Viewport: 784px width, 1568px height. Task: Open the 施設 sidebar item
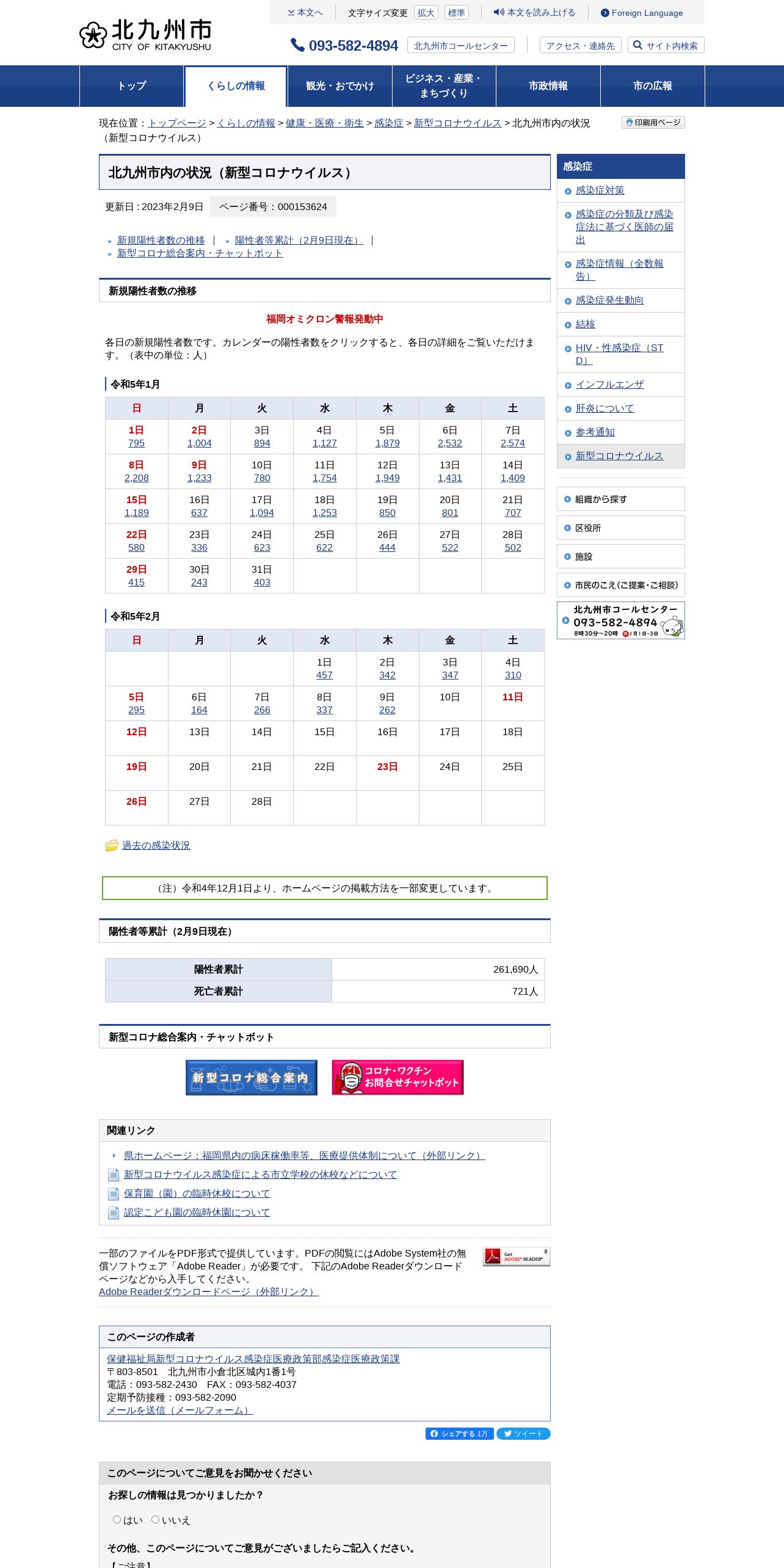click(x=621, y=557)
